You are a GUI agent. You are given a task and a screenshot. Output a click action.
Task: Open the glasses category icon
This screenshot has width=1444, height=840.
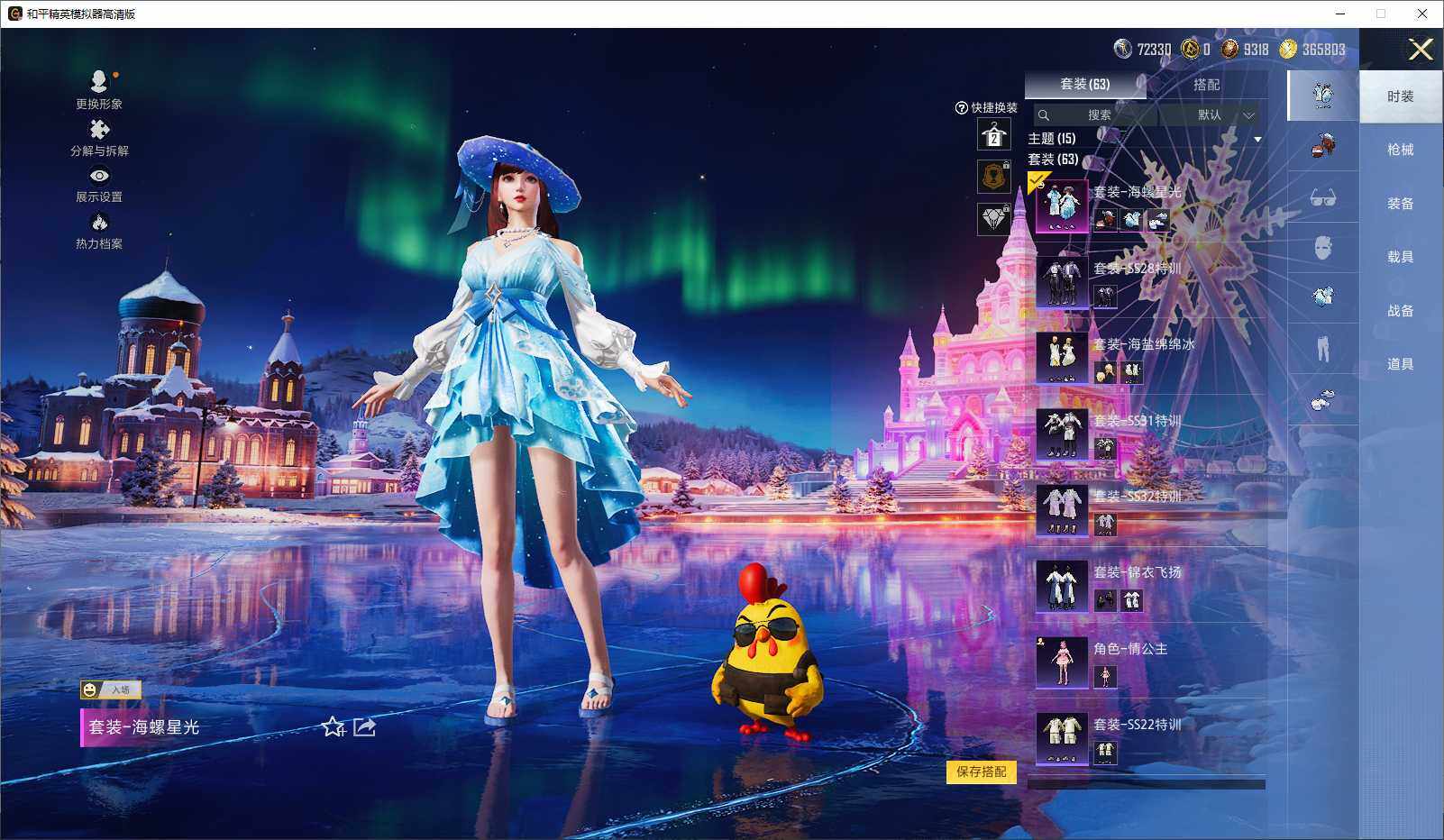coord(1322,196)
